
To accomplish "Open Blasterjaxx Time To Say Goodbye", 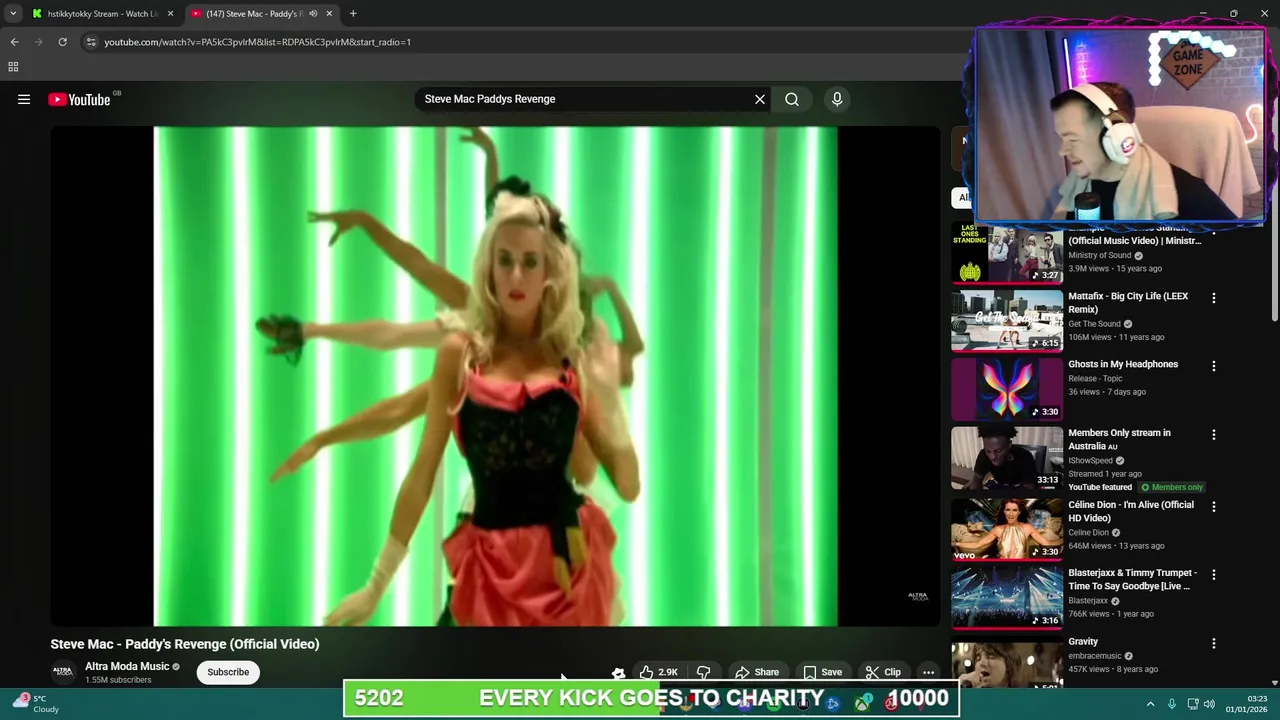I will point(1132,579).
